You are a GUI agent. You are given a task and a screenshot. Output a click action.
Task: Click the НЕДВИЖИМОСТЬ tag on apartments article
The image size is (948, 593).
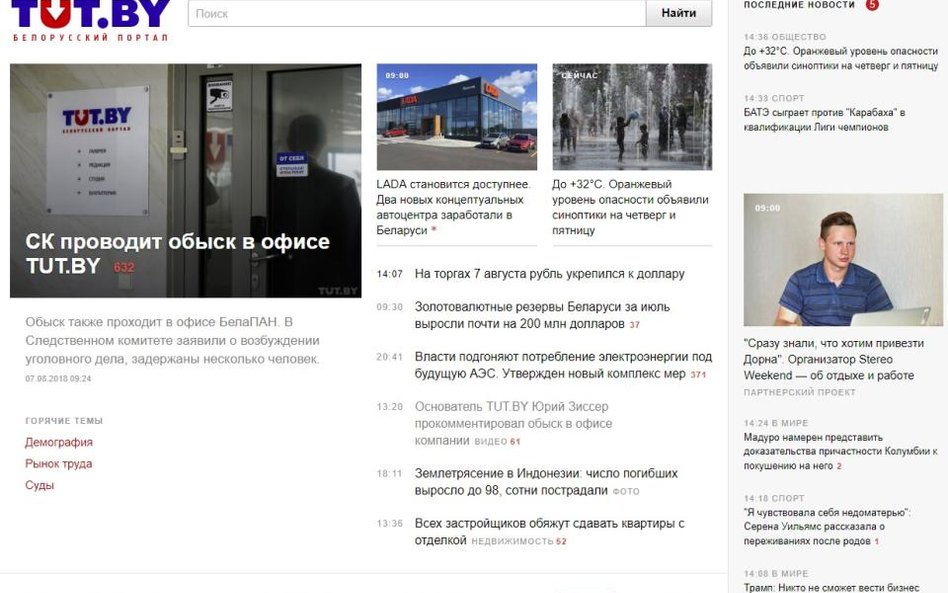tap(512, 542)
